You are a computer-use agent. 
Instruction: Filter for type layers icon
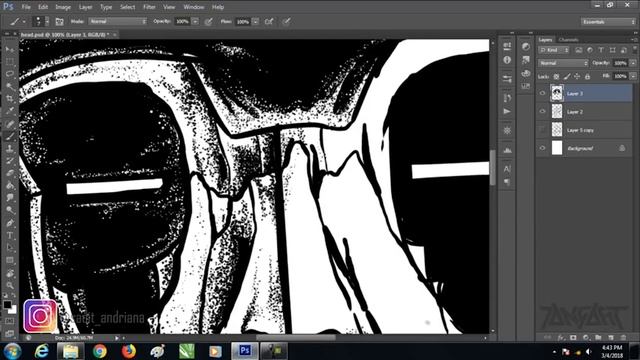point(601,50)
